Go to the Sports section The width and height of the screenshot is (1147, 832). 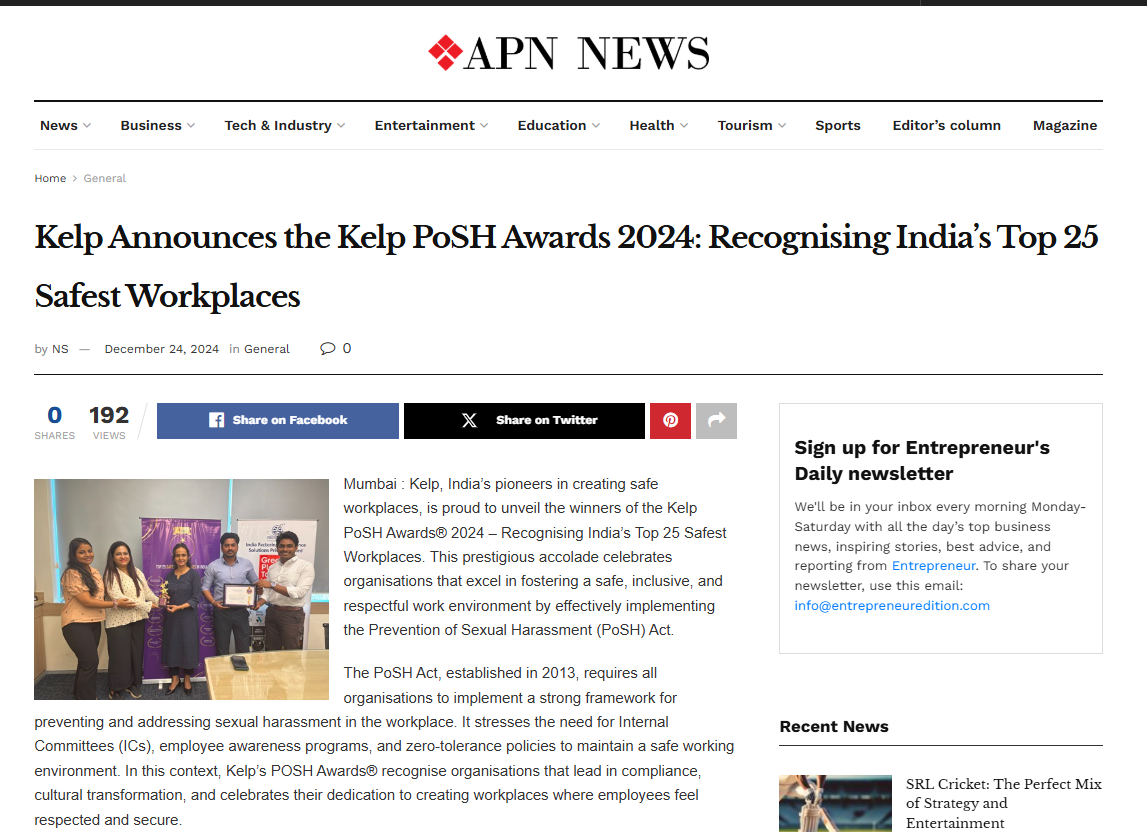pos(838,126)
